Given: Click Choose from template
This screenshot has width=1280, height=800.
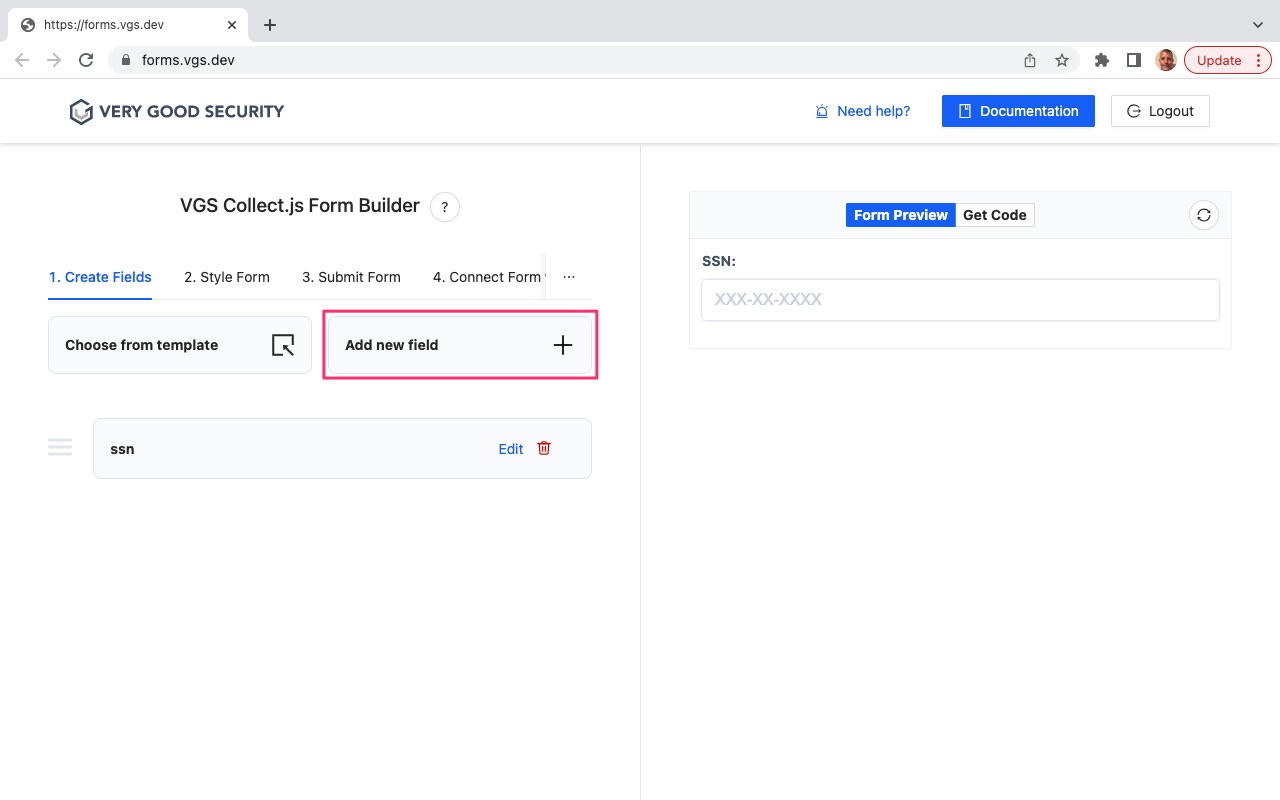Looking at the screenshot, I should [180, 345].
